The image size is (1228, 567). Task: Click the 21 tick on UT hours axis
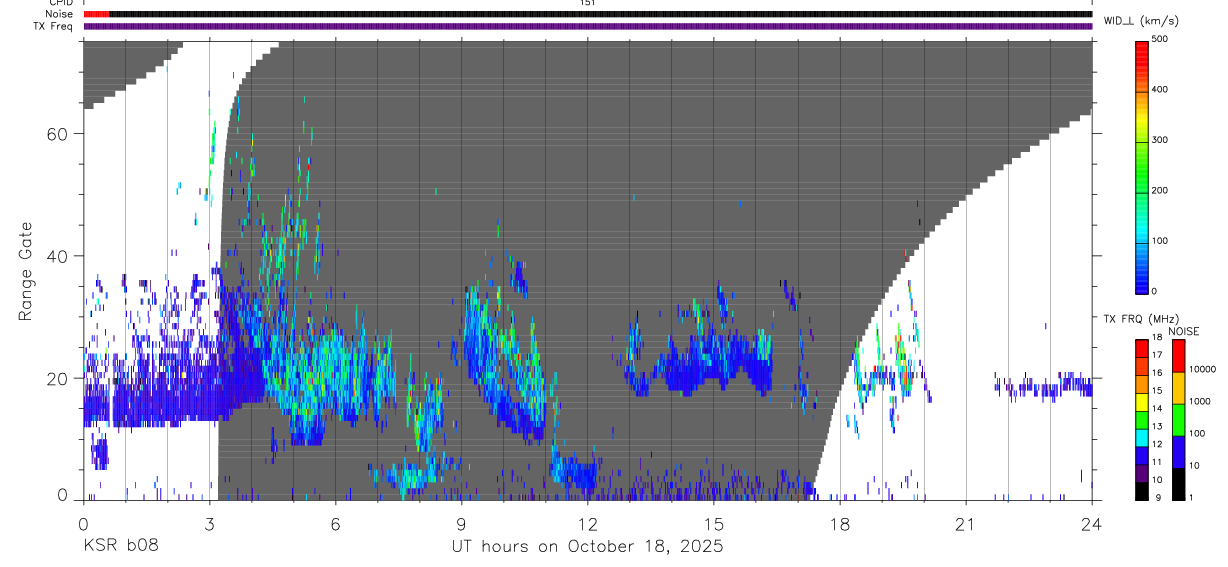point(965,524)
